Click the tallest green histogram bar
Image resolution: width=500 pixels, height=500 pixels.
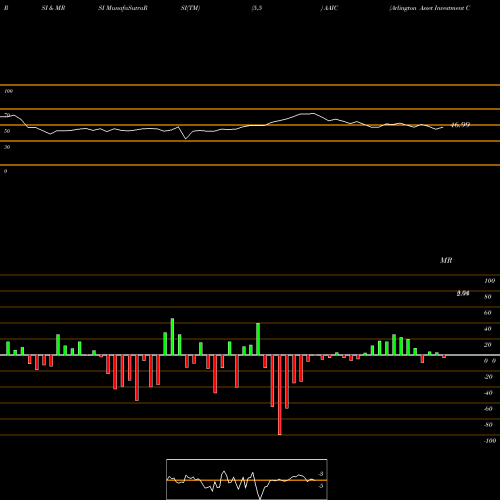click(172, 337)
